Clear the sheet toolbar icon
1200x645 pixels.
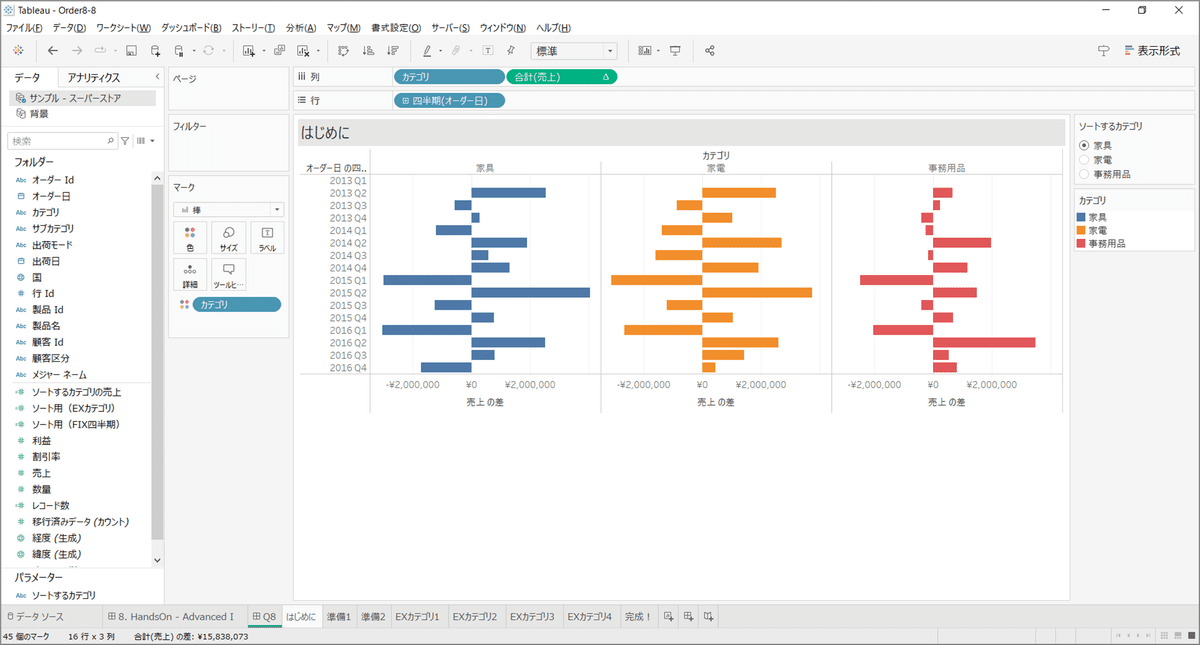pos(303,50)
